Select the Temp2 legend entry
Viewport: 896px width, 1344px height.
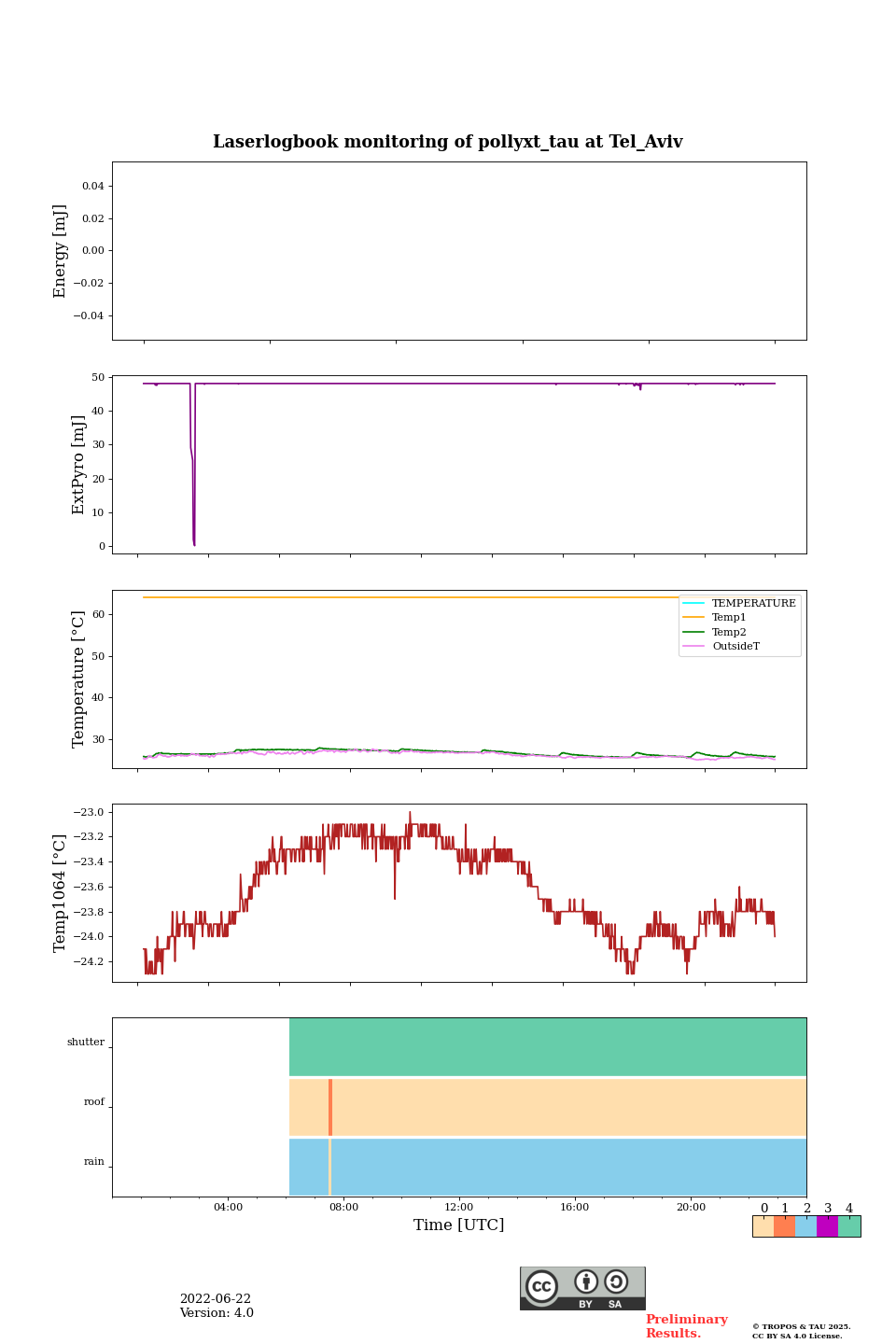[x=716, y=632]
